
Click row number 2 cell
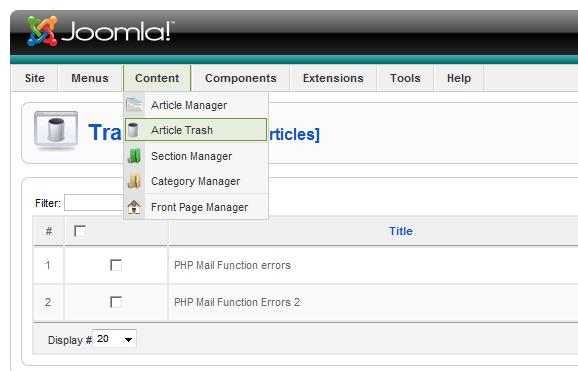tap(48, 302)
